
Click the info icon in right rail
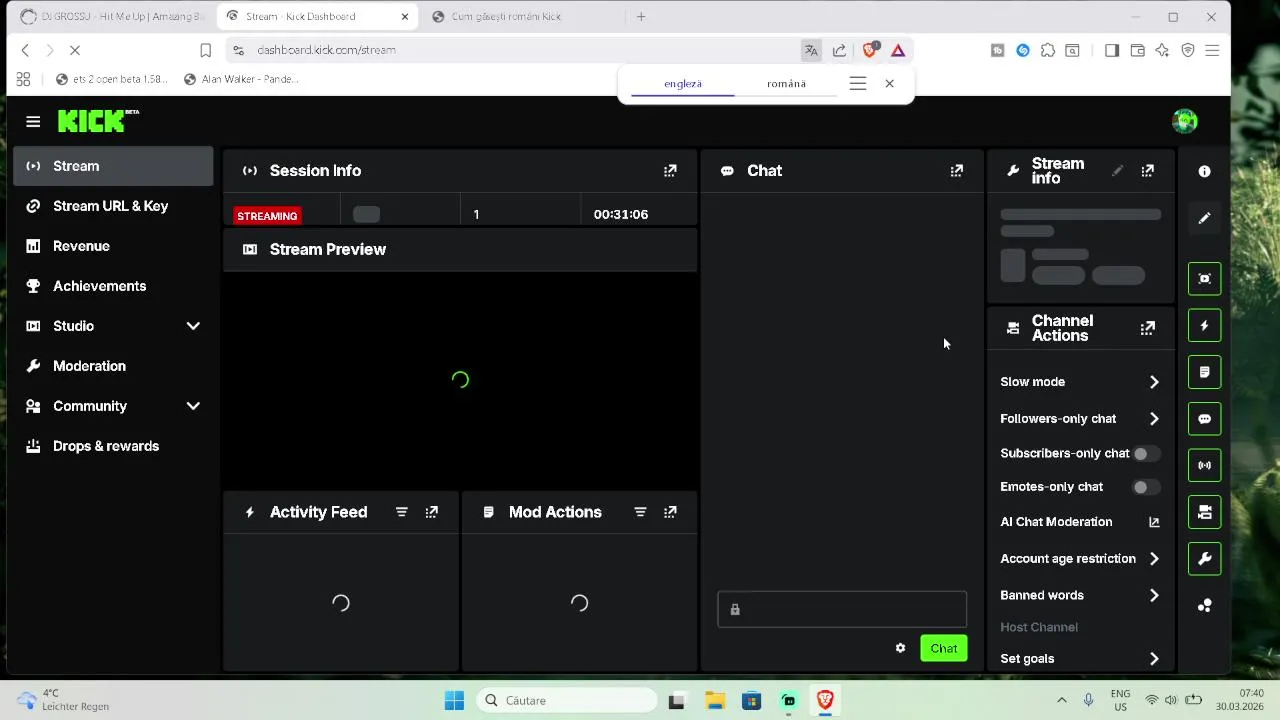click(x=1204, y=171)
